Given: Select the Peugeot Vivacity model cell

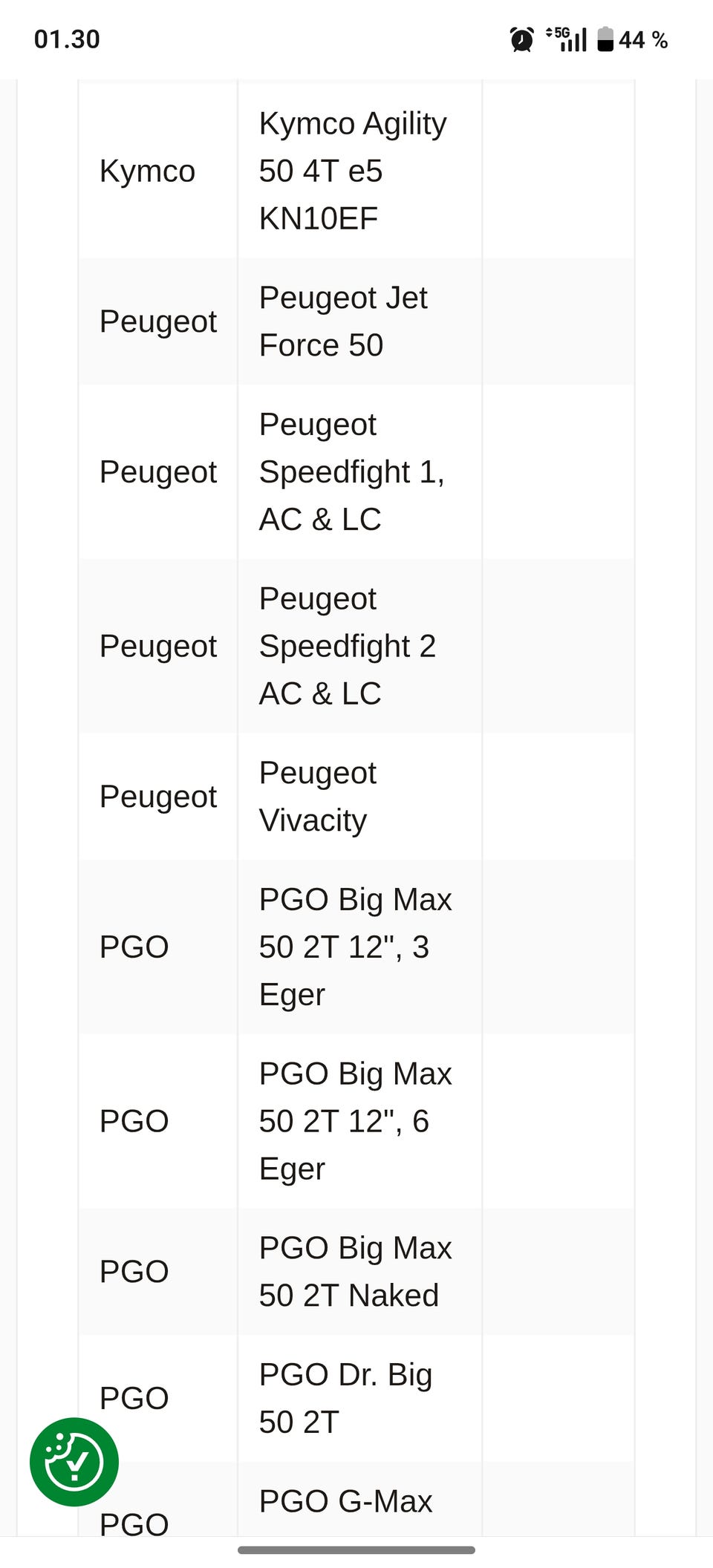Looking at the screenshot, I should (x=318, y=797).
